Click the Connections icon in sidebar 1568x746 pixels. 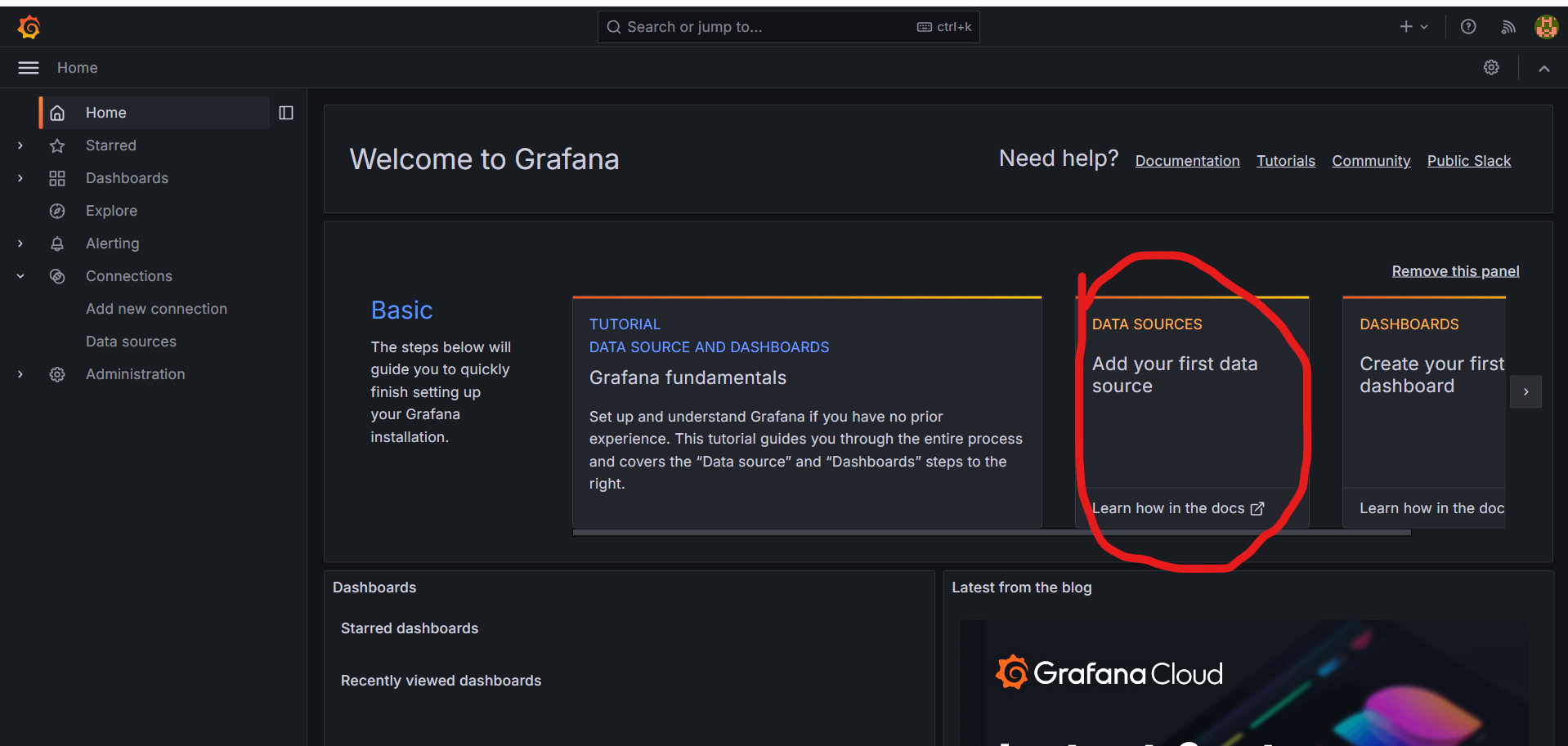pos(57,276)
